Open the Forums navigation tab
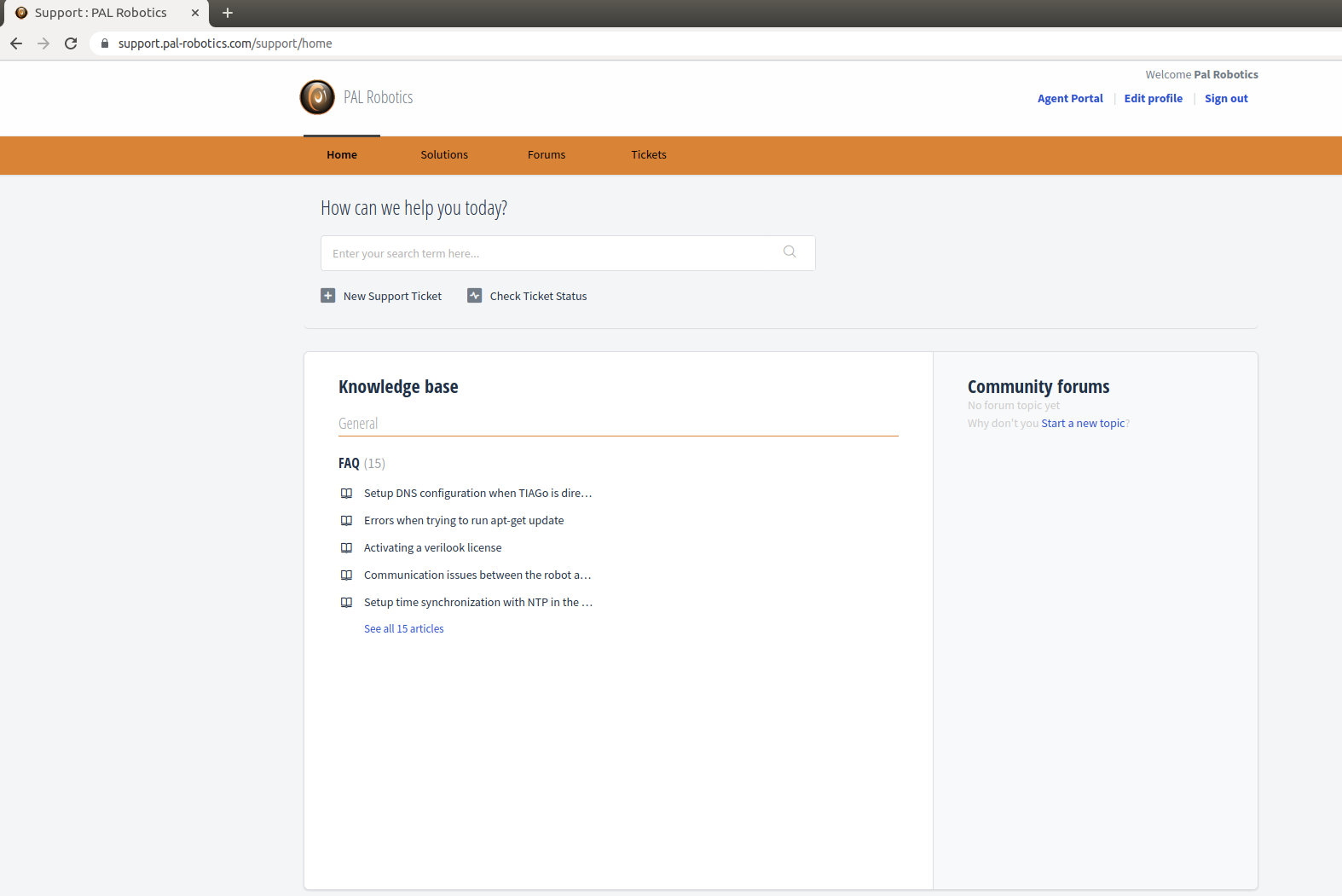 (x=547, y=155)
